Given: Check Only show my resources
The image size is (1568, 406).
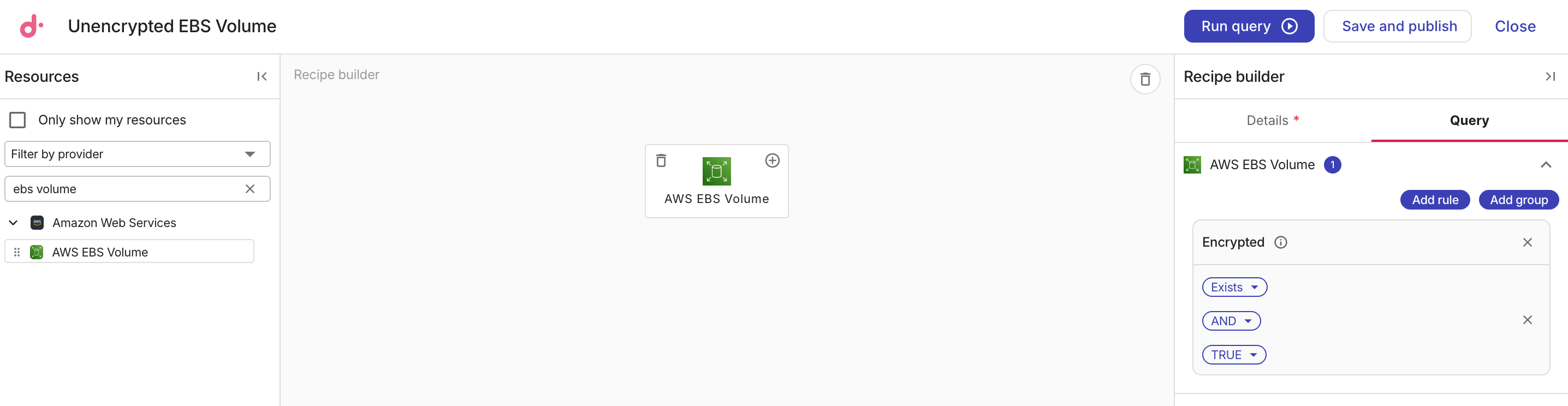Looking at the screenshot, I should pyautogui.click(x=17, y=120).
